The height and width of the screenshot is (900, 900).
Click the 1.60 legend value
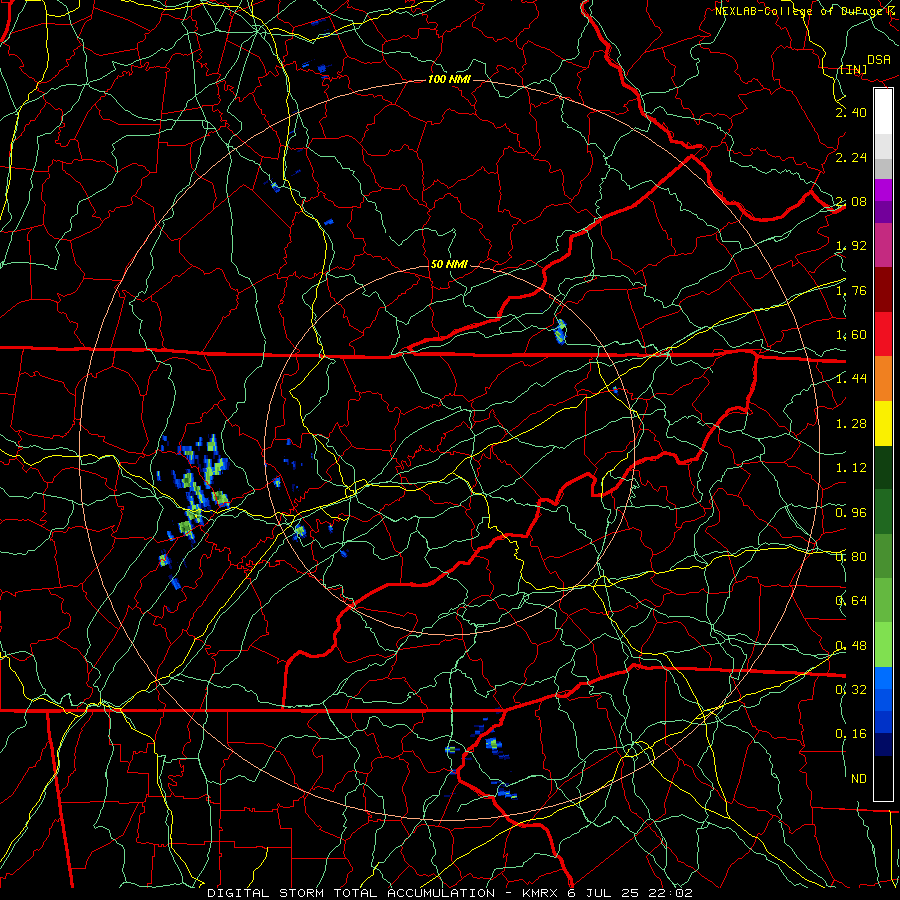851,335
